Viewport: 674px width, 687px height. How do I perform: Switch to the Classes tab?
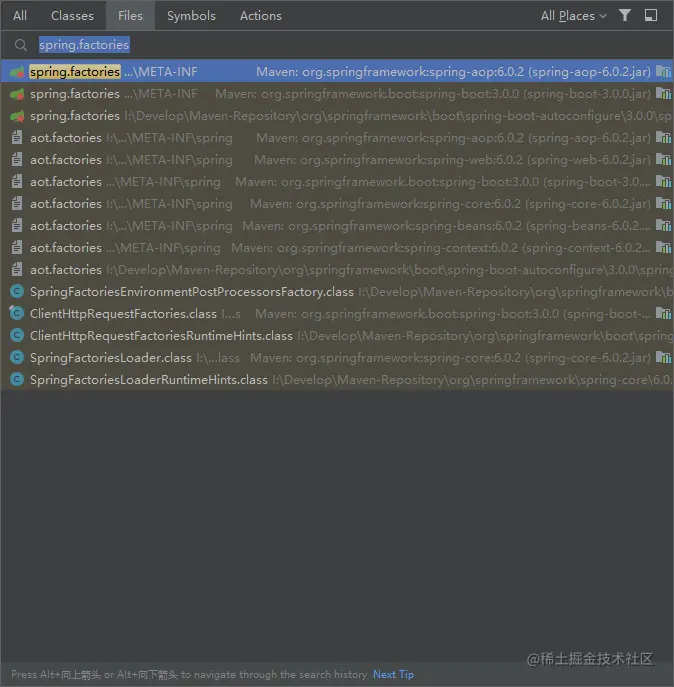(72, 16)
